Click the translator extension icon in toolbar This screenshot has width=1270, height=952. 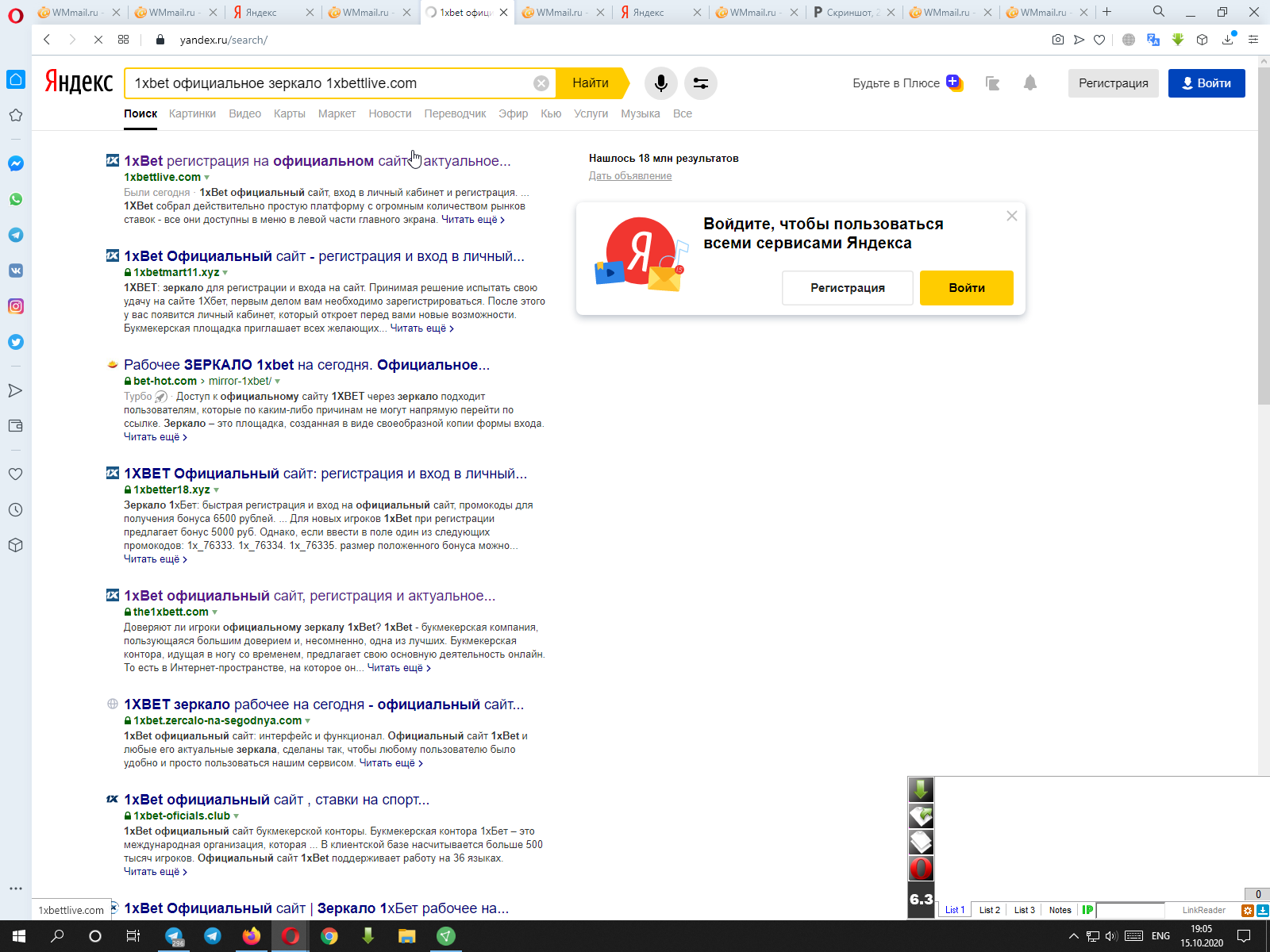pyautogui.click(x=1153, y=40)
